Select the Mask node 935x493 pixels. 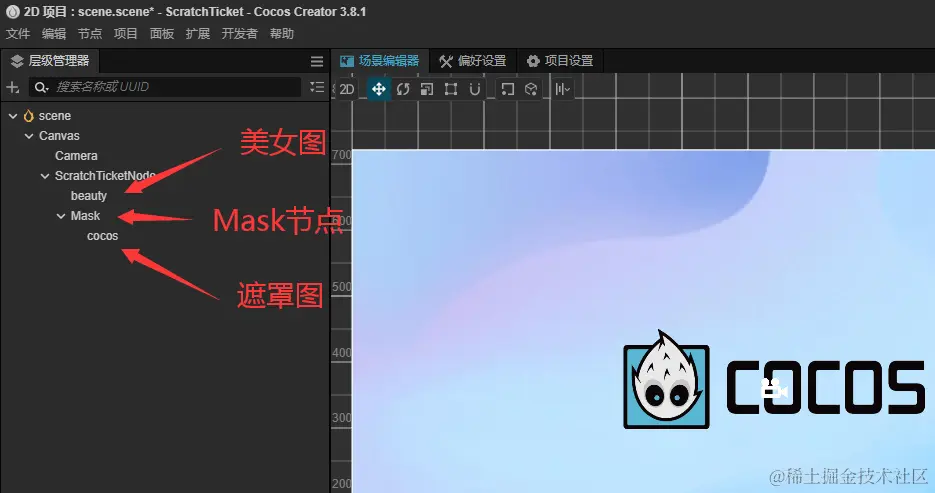[x=85, y=216]
